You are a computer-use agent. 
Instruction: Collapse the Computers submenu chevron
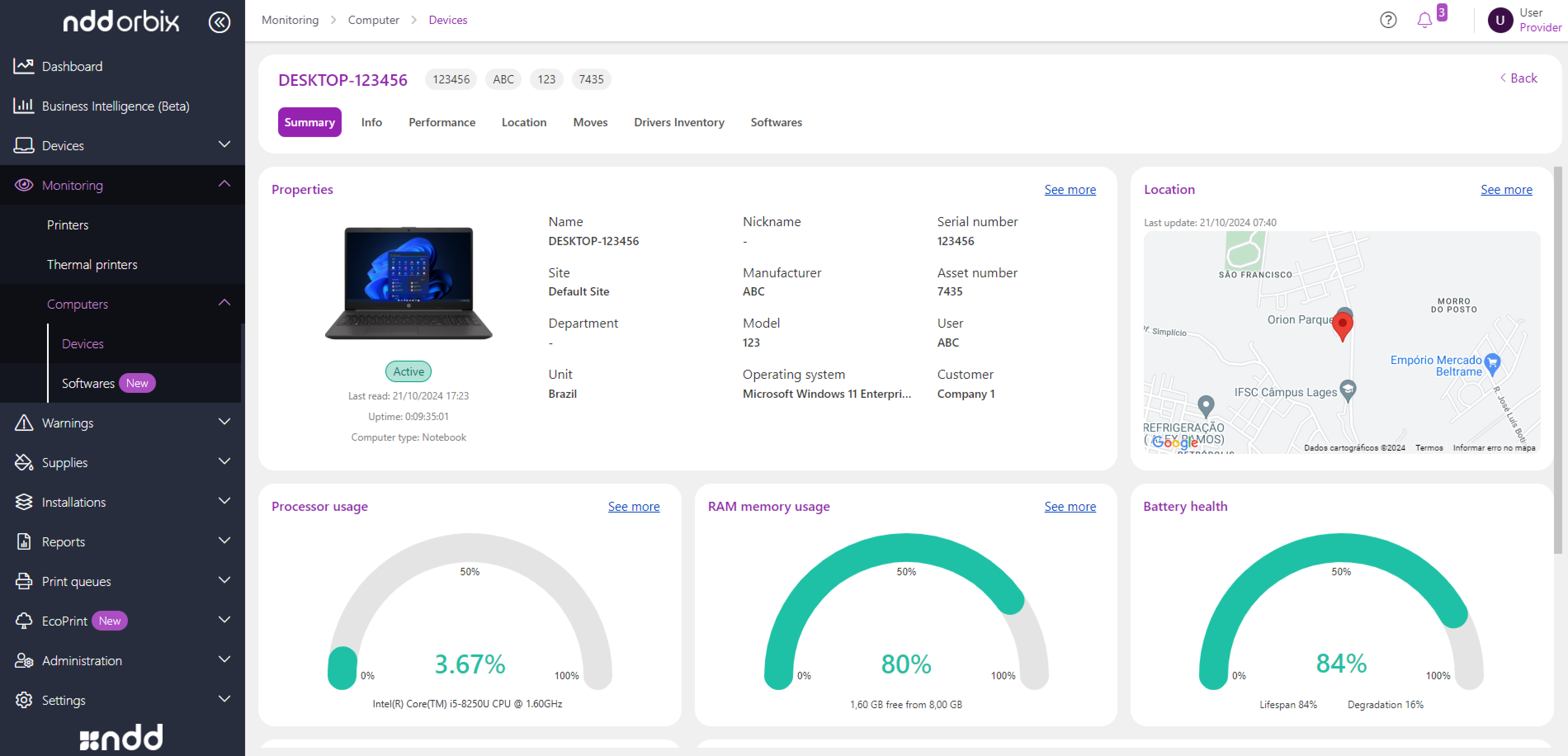point(224,302)
